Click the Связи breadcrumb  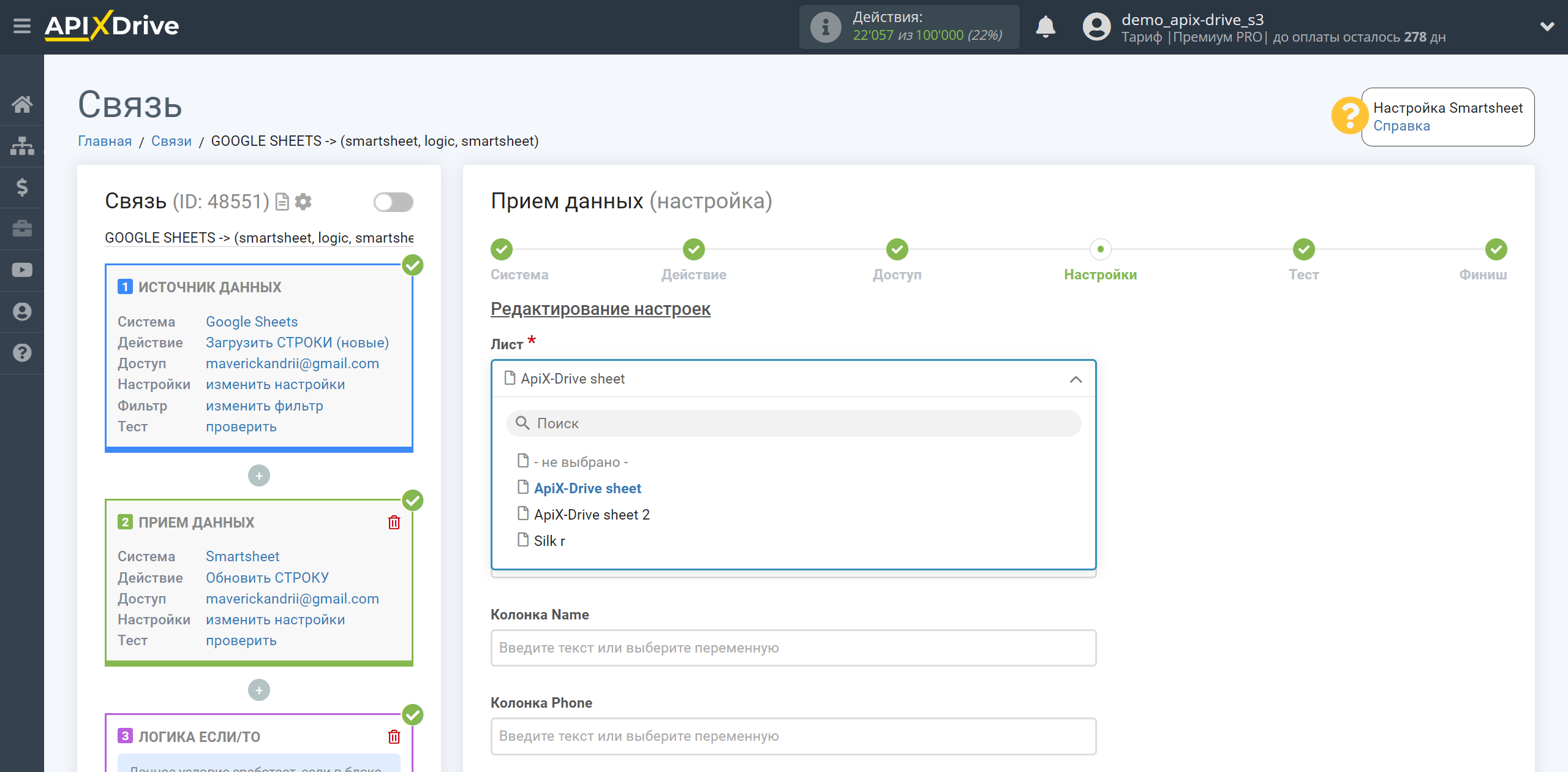pyautogui.click(x=171, y=141)
